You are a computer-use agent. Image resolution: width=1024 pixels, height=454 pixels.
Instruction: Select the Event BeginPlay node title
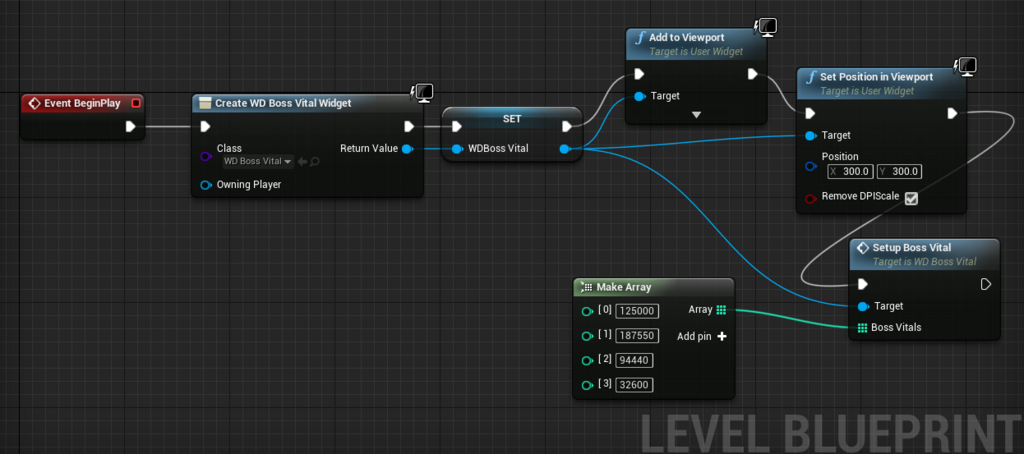coord(82,103)
